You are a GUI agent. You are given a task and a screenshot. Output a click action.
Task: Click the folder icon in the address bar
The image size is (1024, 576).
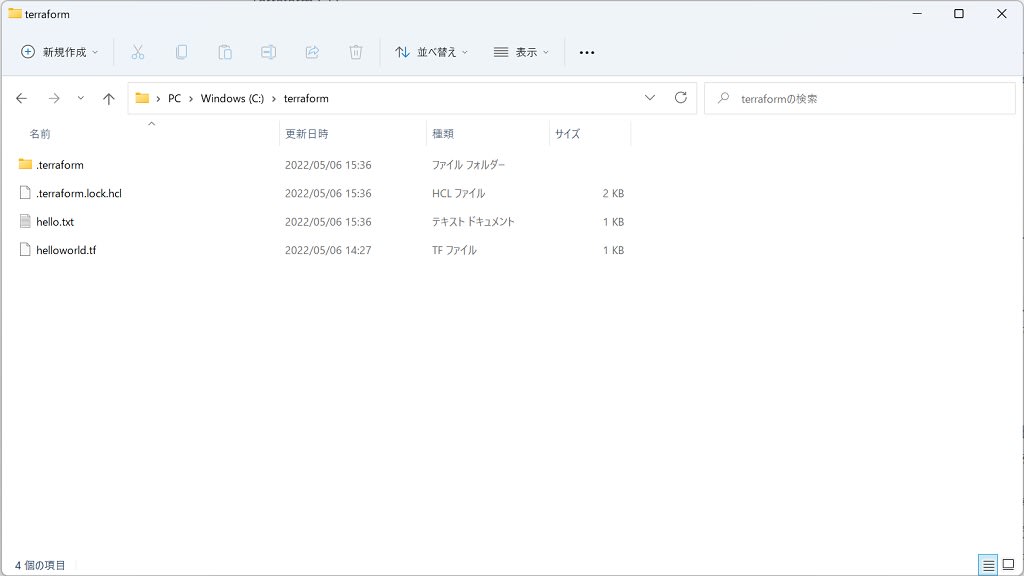coord(142,98)
